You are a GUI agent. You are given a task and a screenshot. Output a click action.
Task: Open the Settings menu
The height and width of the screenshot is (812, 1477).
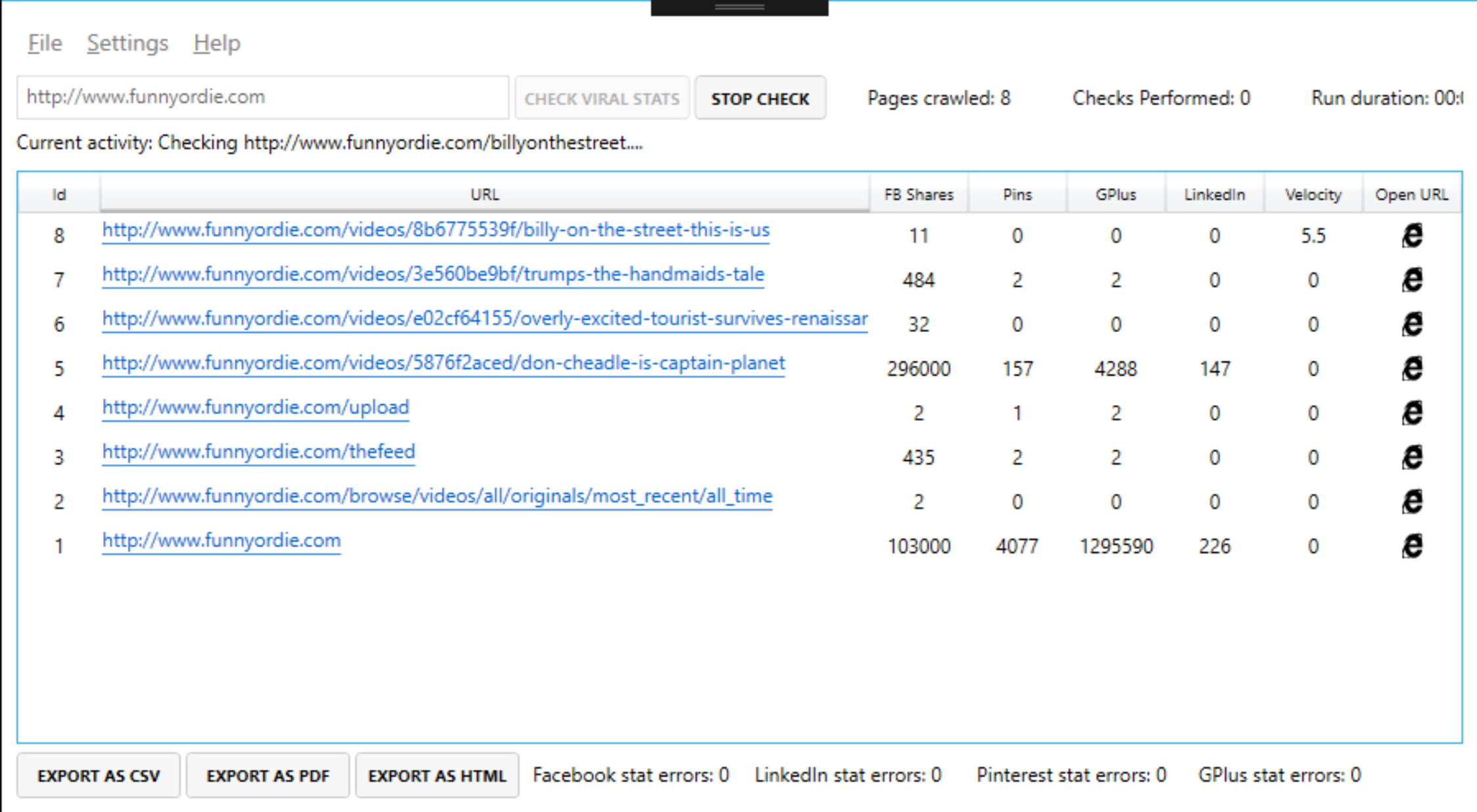click(x=128, y=43)
